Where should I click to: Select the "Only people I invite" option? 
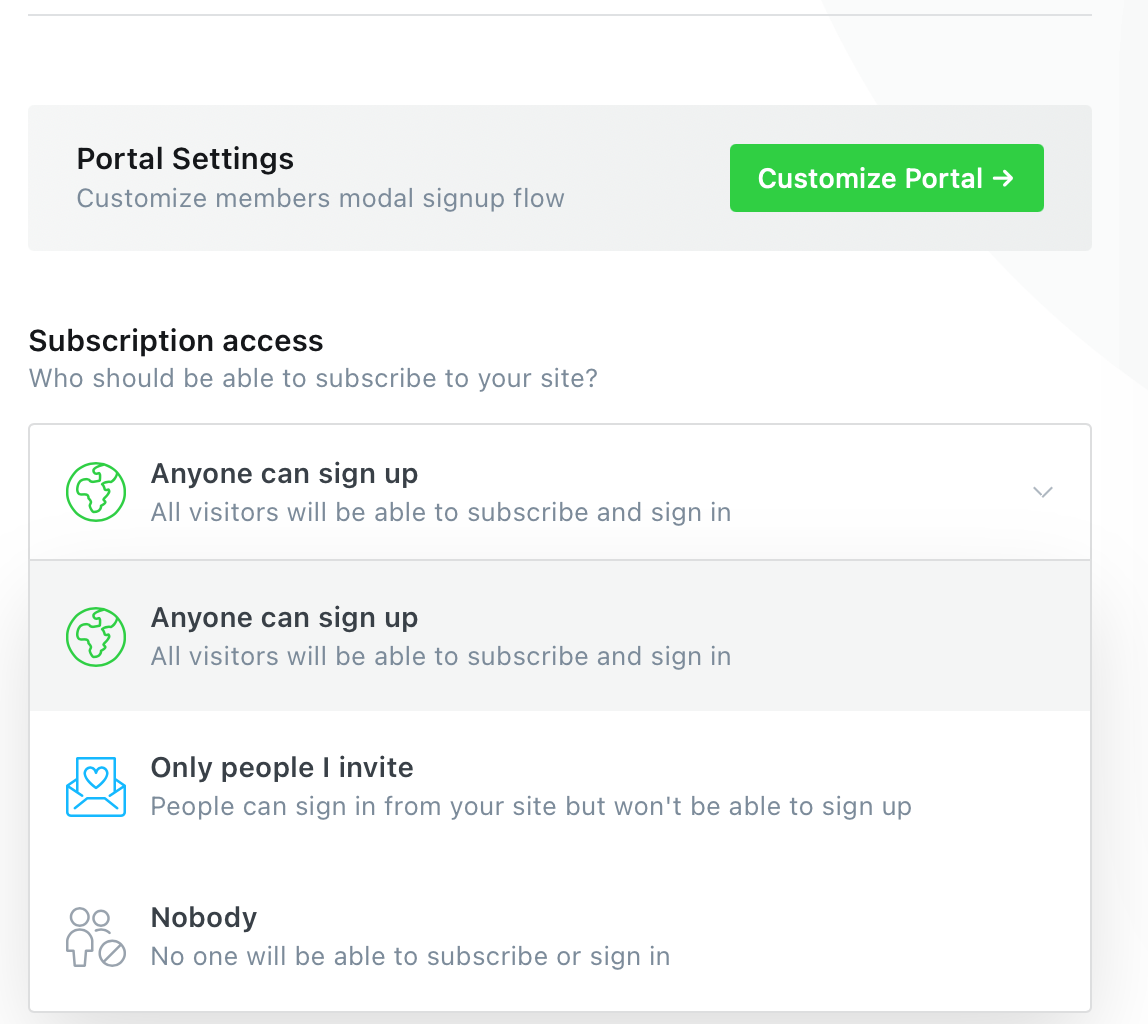coord(560,787)
